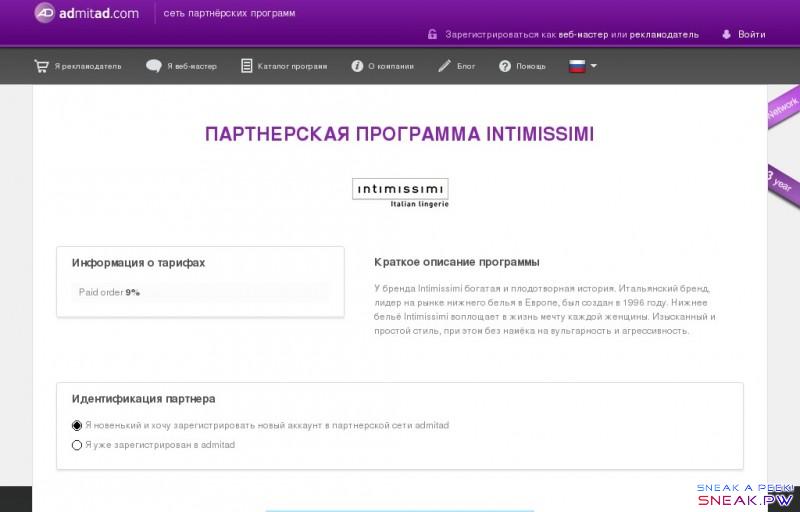Click the question mark help icon
The height and width of the screenshot is (512, 800).
point(505,66)
